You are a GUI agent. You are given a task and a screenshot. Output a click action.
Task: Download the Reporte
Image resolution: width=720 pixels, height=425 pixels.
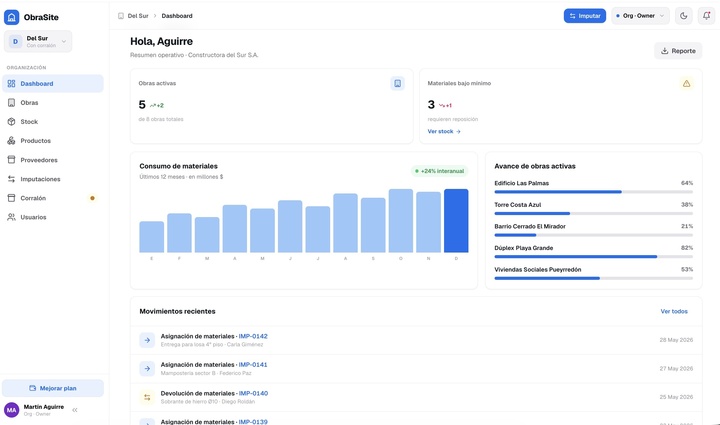click(x=678, y=51)
